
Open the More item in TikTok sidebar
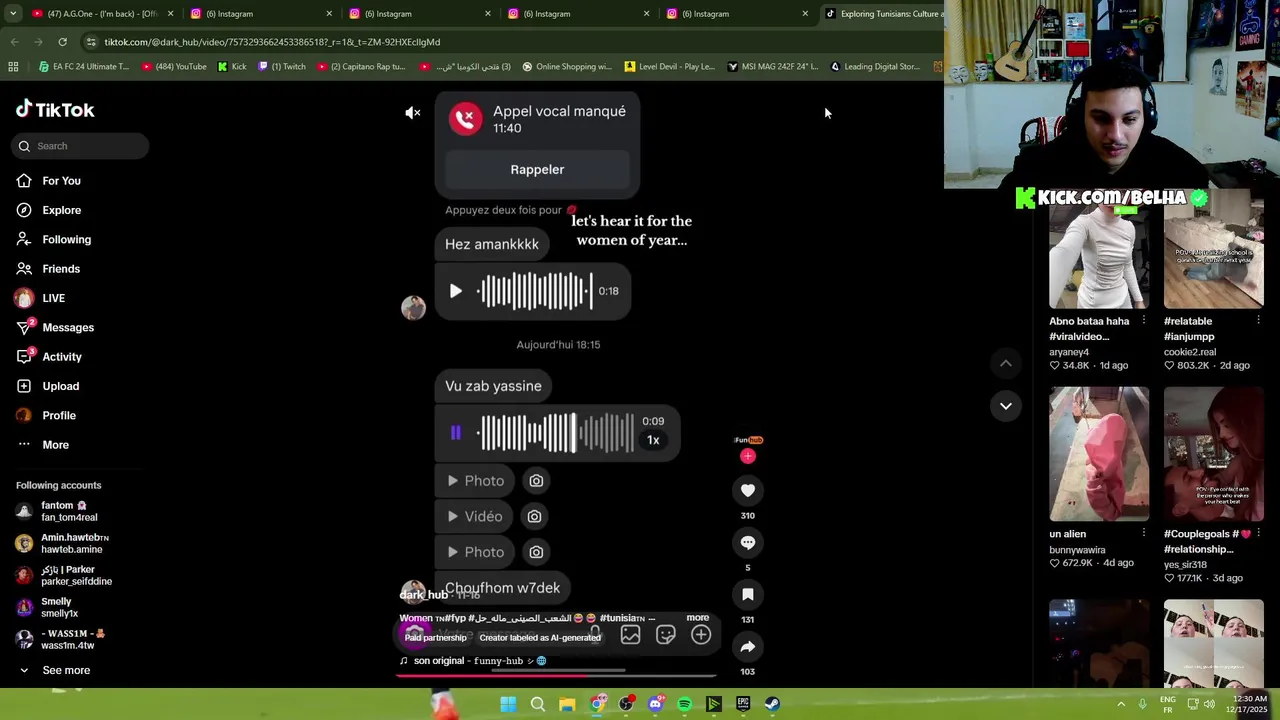tap(55, 445)
